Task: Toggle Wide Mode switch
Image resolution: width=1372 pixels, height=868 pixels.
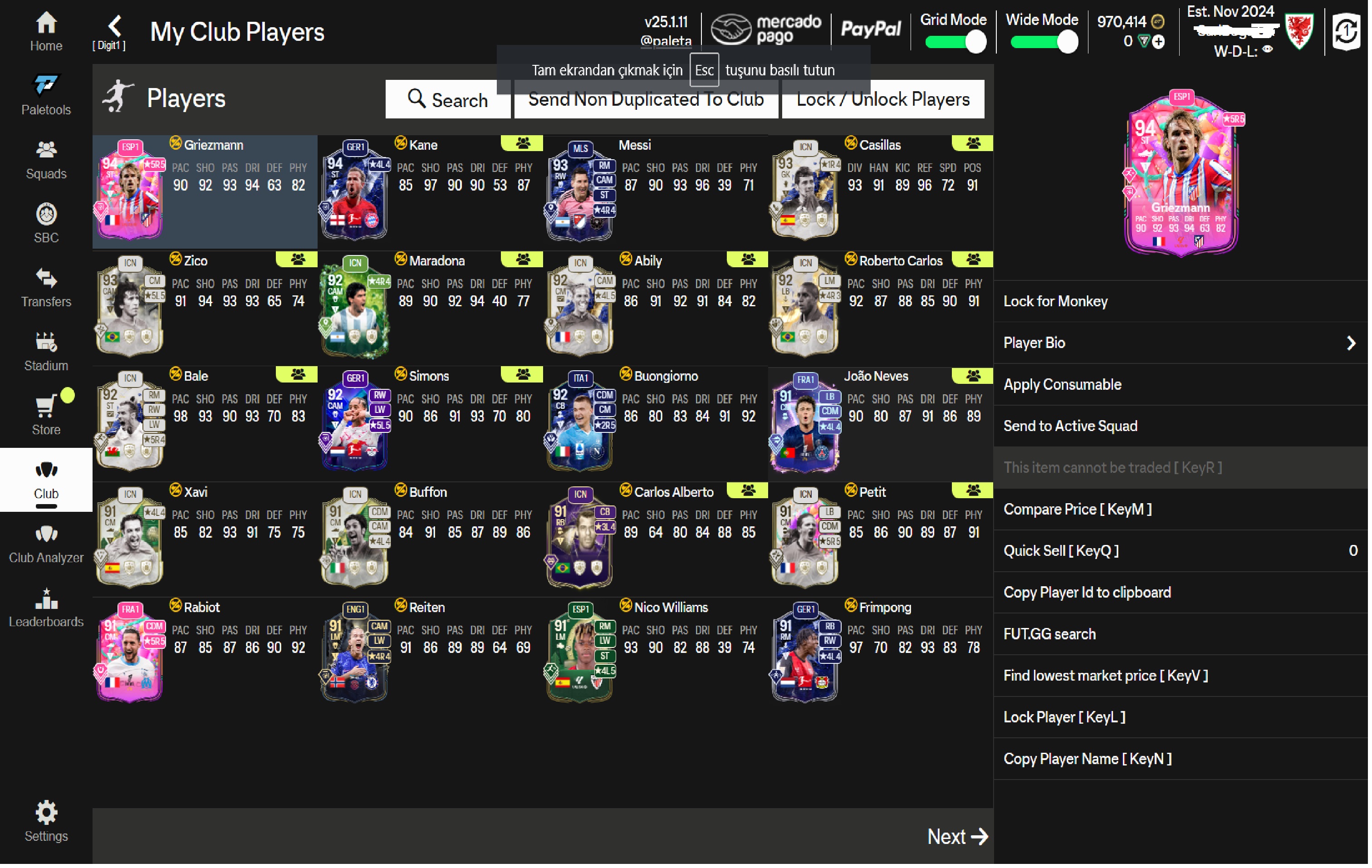Action: 1044,42
